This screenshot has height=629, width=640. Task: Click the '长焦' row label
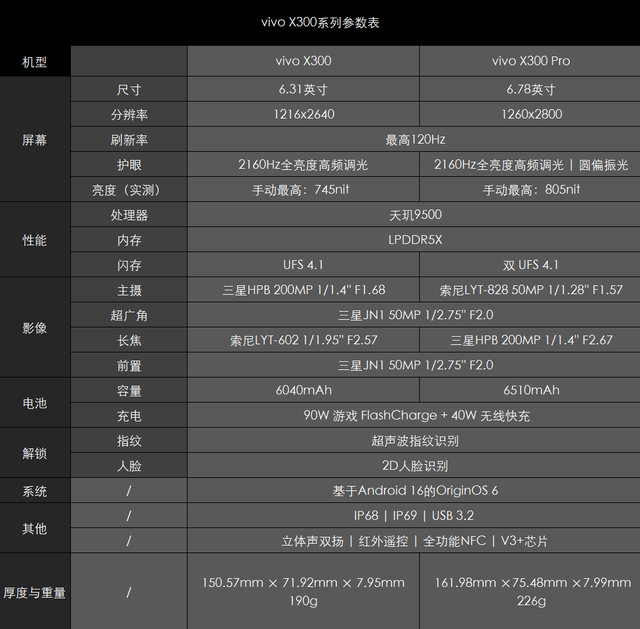129,340
